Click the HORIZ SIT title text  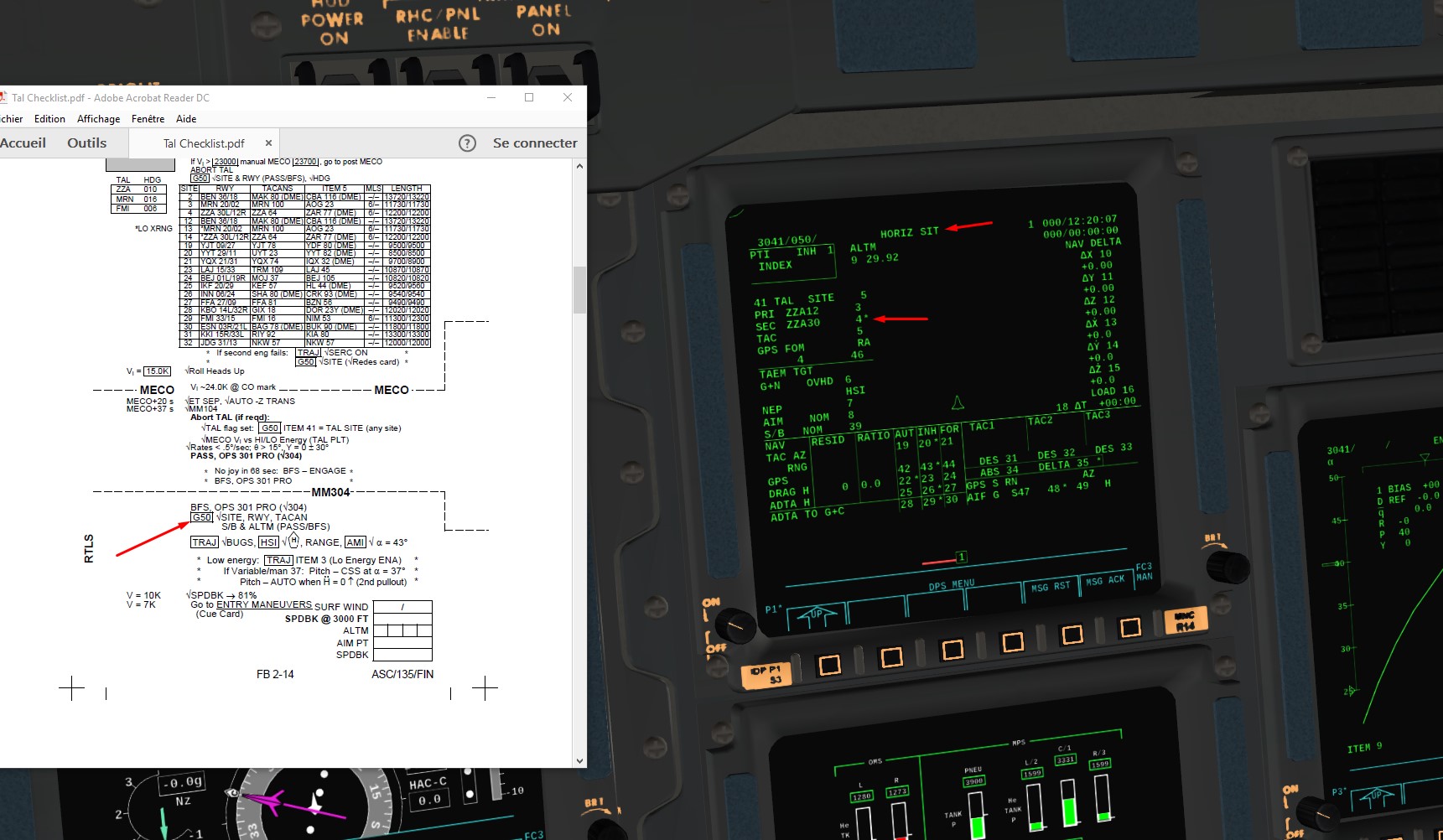(x=909, y=232)
